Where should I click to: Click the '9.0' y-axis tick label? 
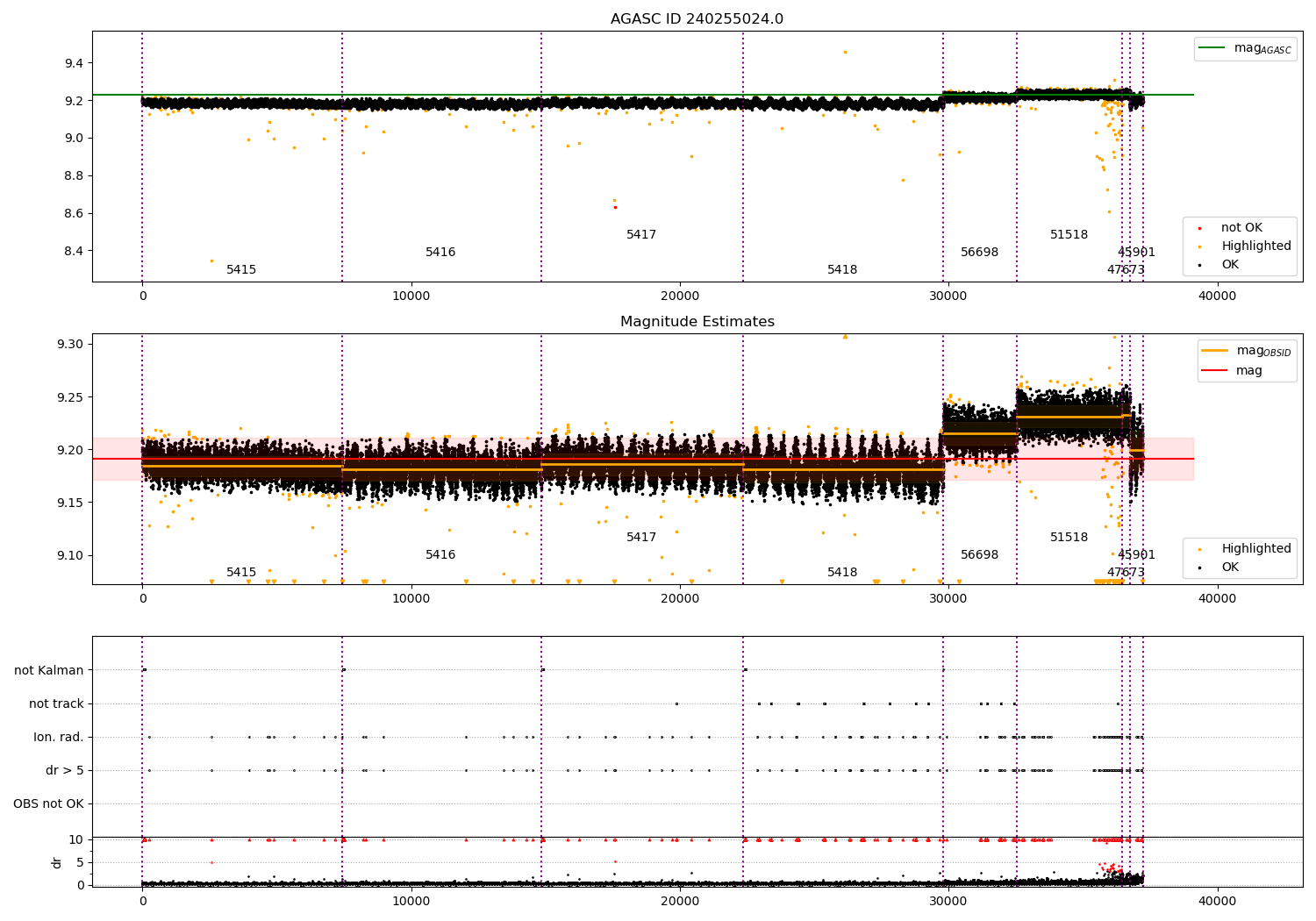[x=74, y=138]
